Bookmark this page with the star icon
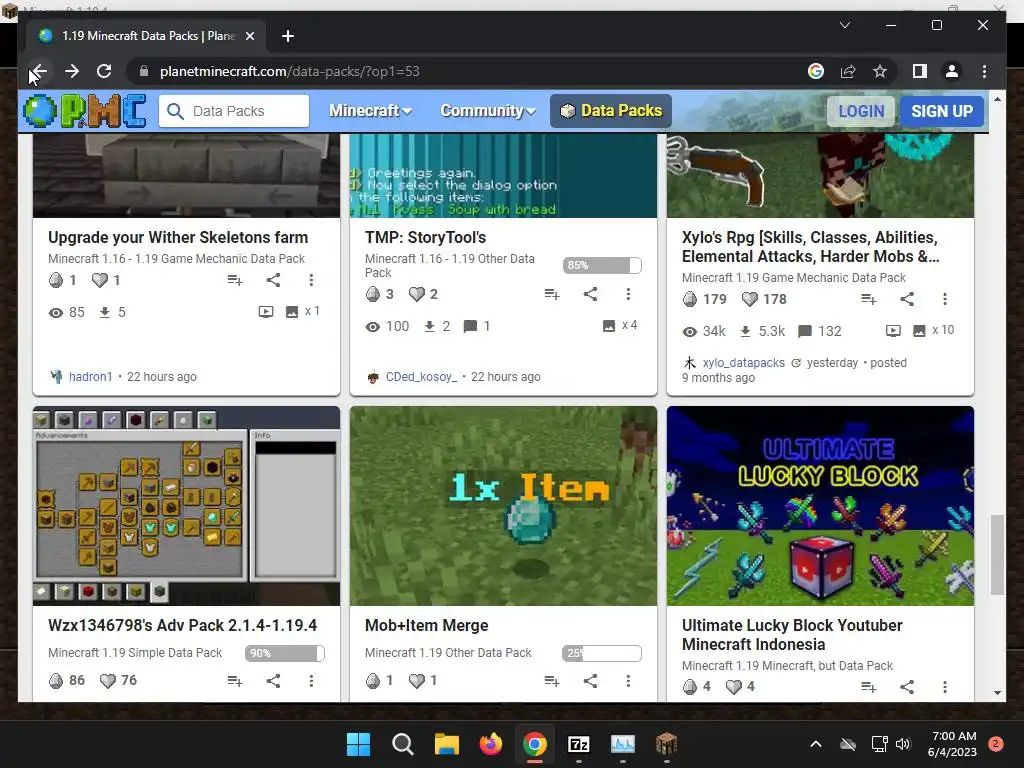Image resolution: width=1024 pixels, height=768 pixels. pos(880,71)
